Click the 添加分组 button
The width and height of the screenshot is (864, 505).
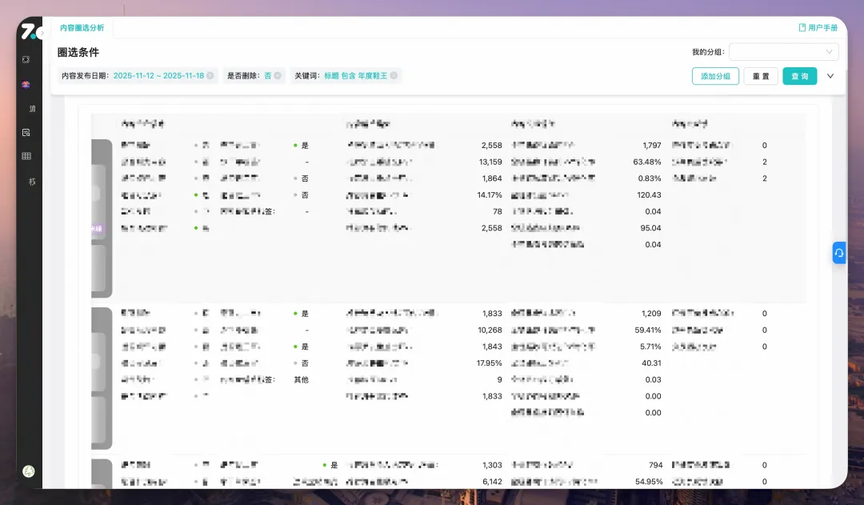715,76
